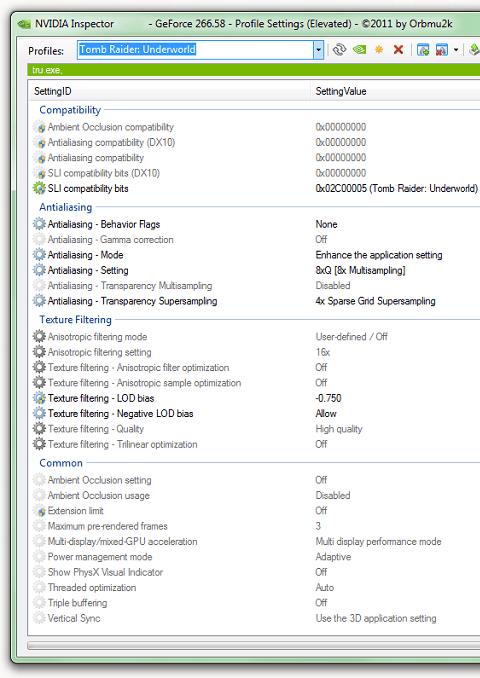This screenshot has height=678, width=480.
Task: Click gear icon for Negative LOD bias row
Action: click(39, 413)
